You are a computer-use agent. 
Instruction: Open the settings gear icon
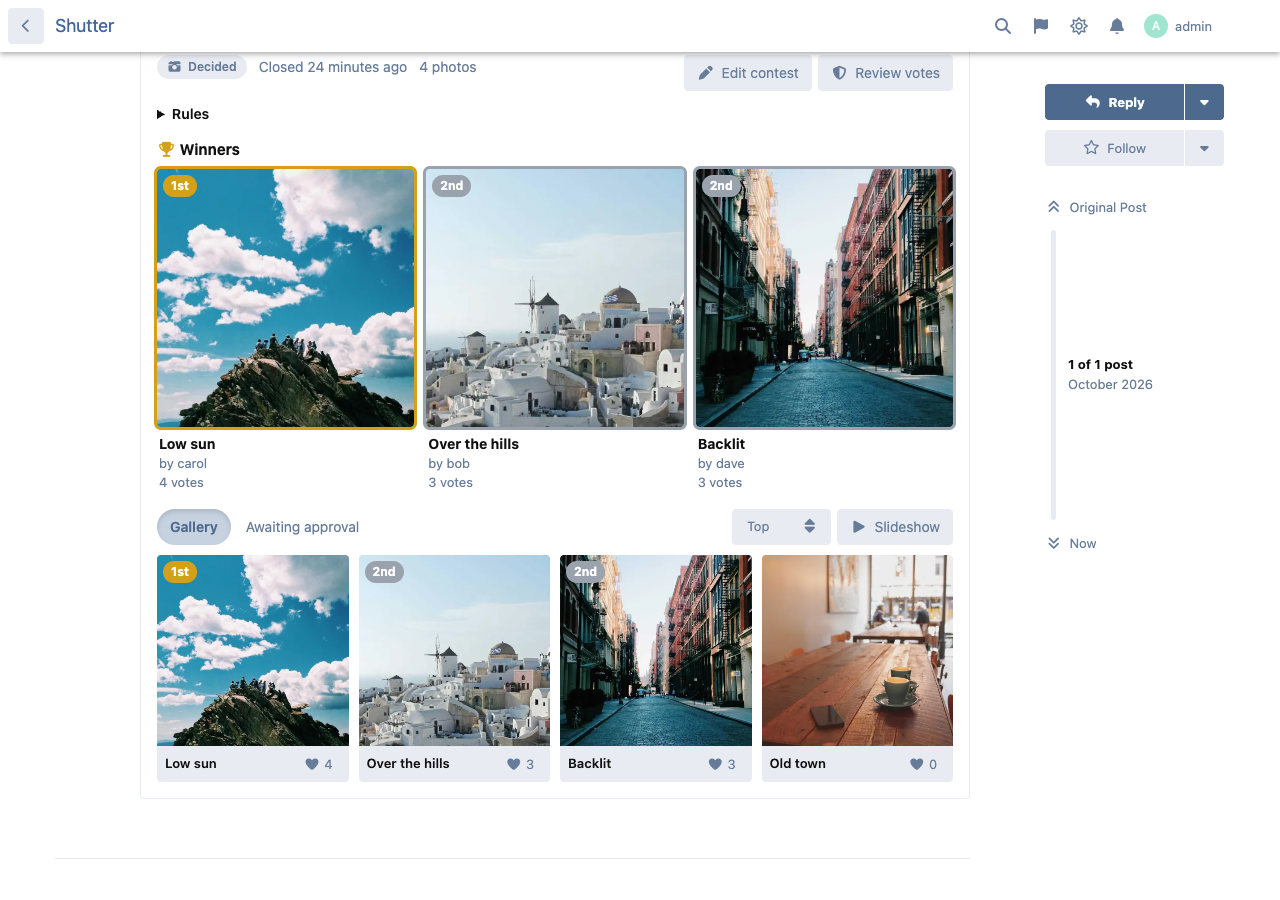pos(1079,26)
